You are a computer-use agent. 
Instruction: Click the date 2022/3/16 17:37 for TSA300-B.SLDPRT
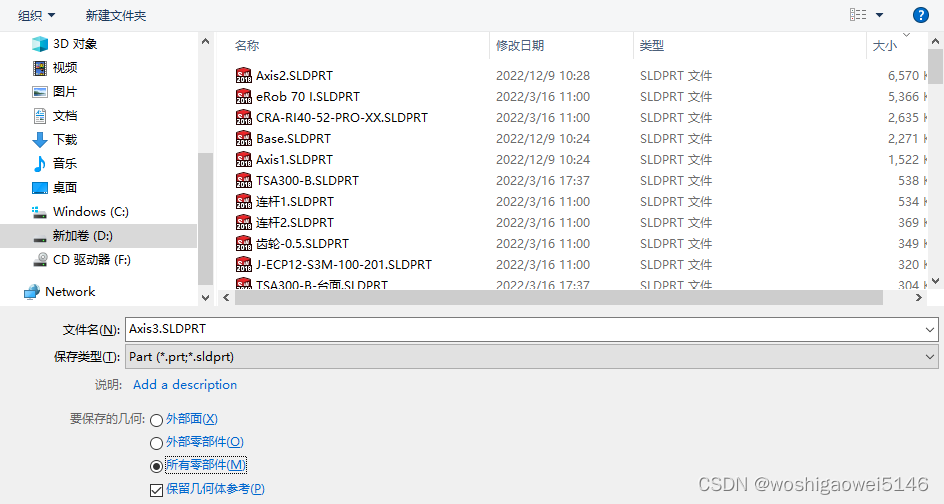[x=542, y=181]
